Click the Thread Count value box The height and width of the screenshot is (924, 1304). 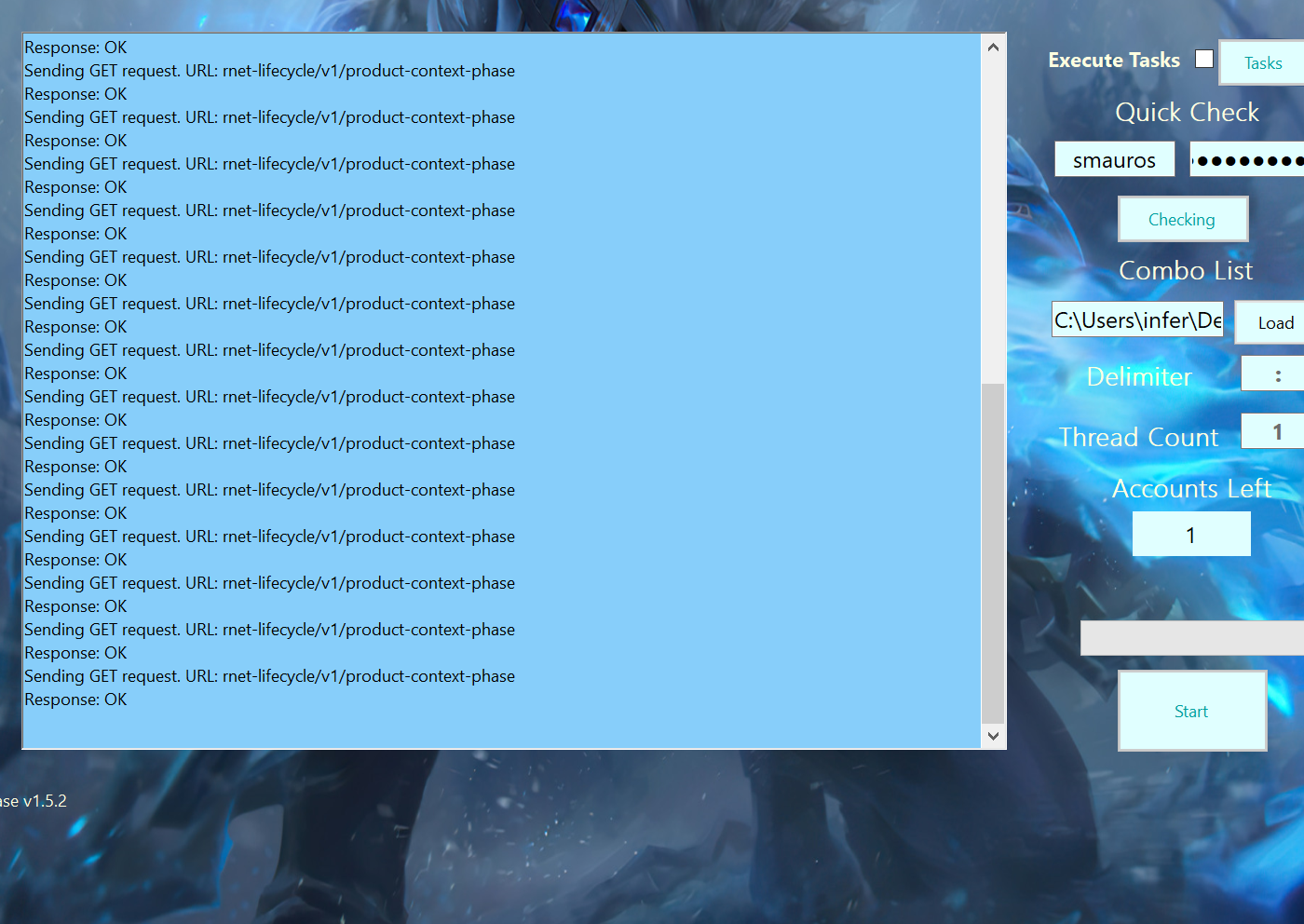[x=1273, y=431]
